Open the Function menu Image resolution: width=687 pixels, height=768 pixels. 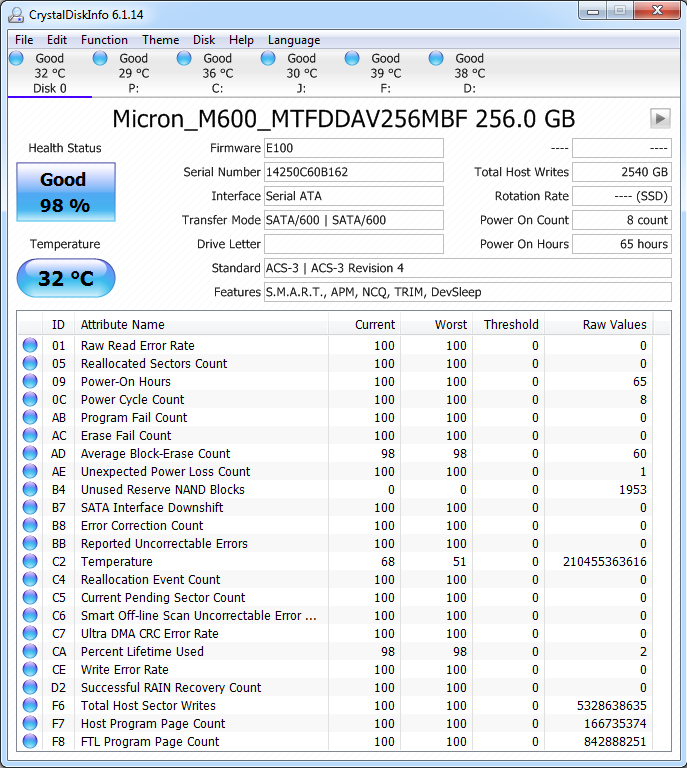[x=104, y=40]
